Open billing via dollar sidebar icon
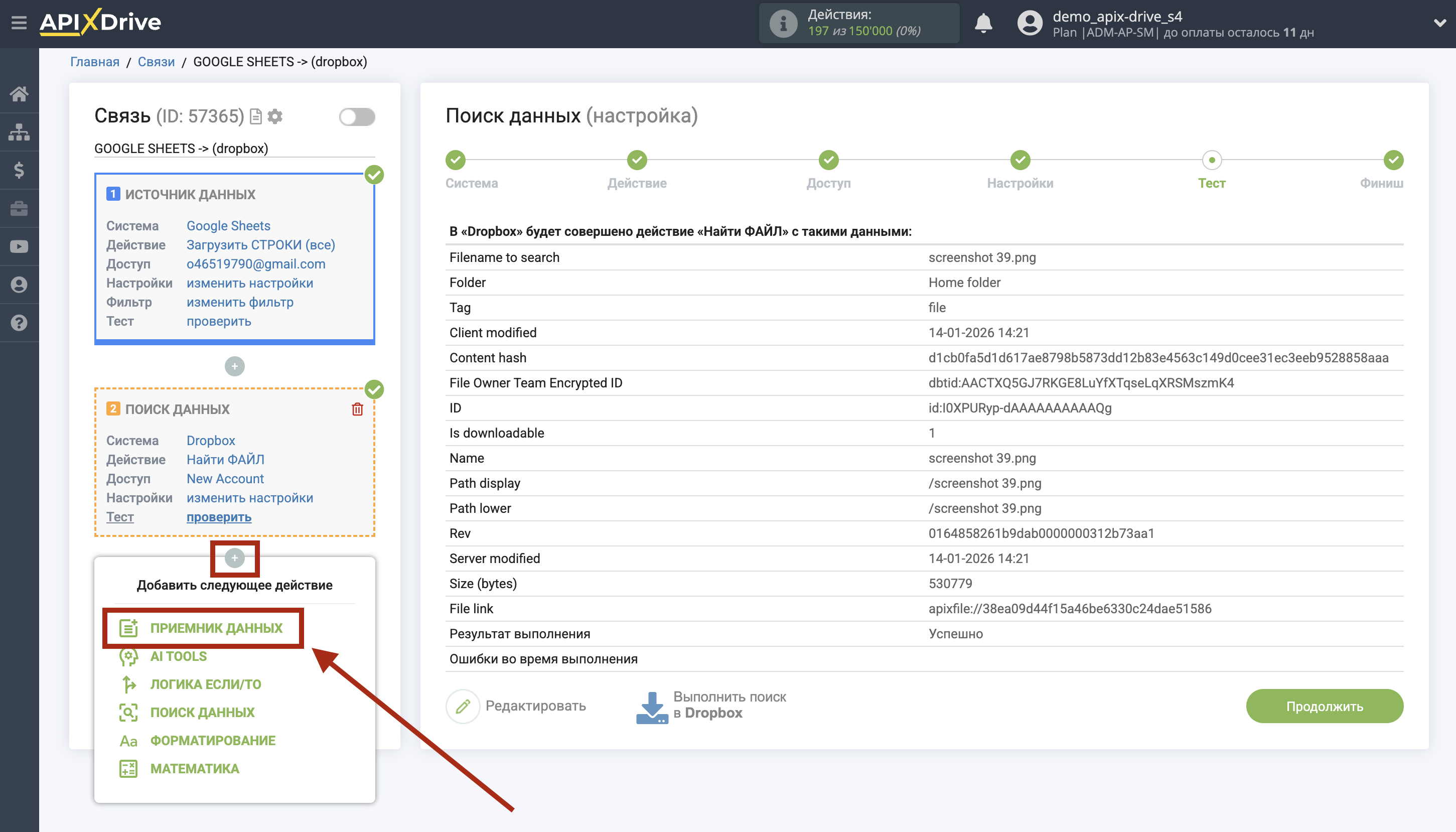Viewport: 1456px width, 832px height. [x=20, y=170]
